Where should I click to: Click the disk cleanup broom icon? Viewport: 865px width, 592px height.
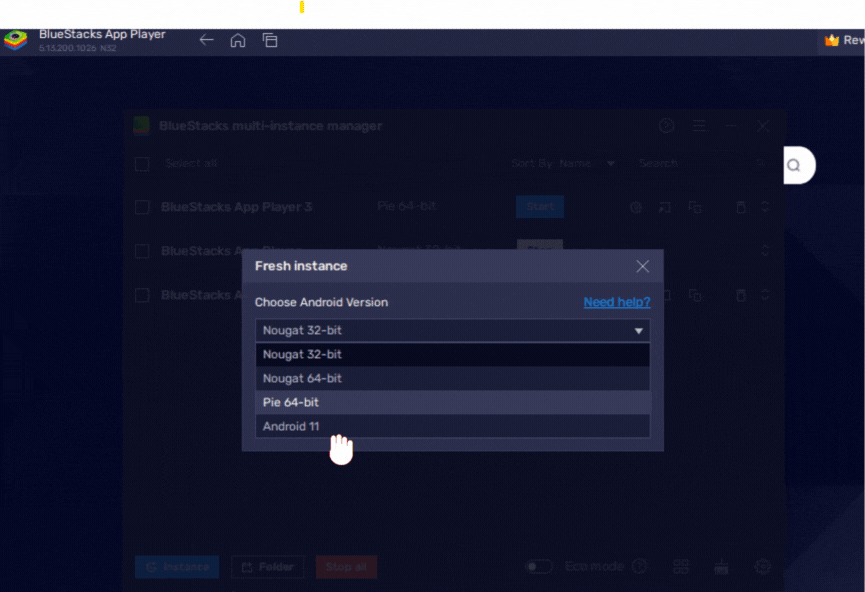pyautogui.click(x=721, y=567)
